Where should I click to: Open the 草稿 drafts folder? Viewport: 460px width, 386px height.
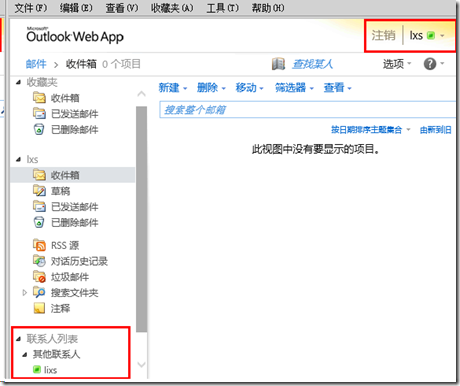tap(60, 191)
